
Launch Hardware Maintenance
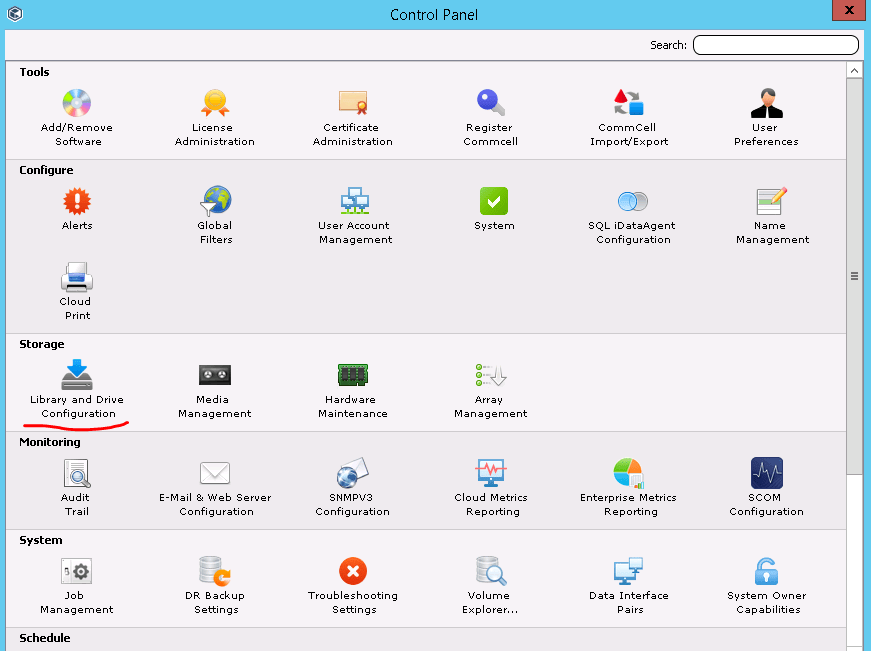(352, 388)
